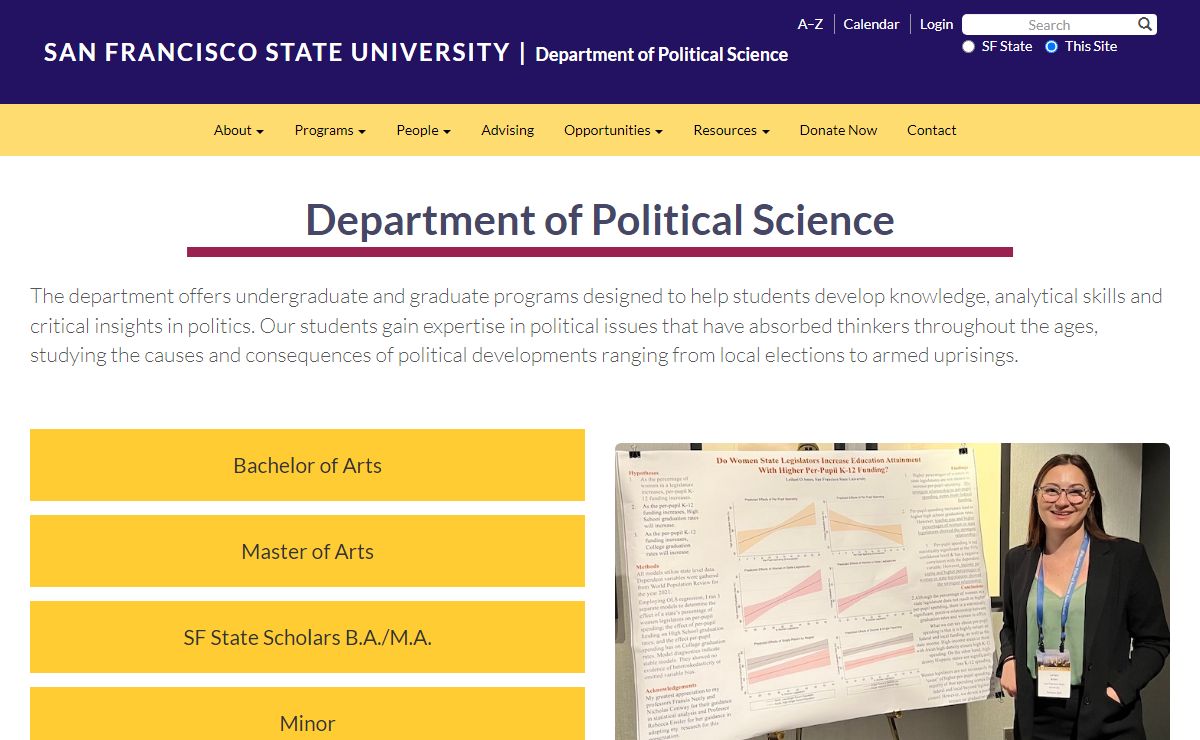Go to San Francisco State University homepage

point(277,52)
